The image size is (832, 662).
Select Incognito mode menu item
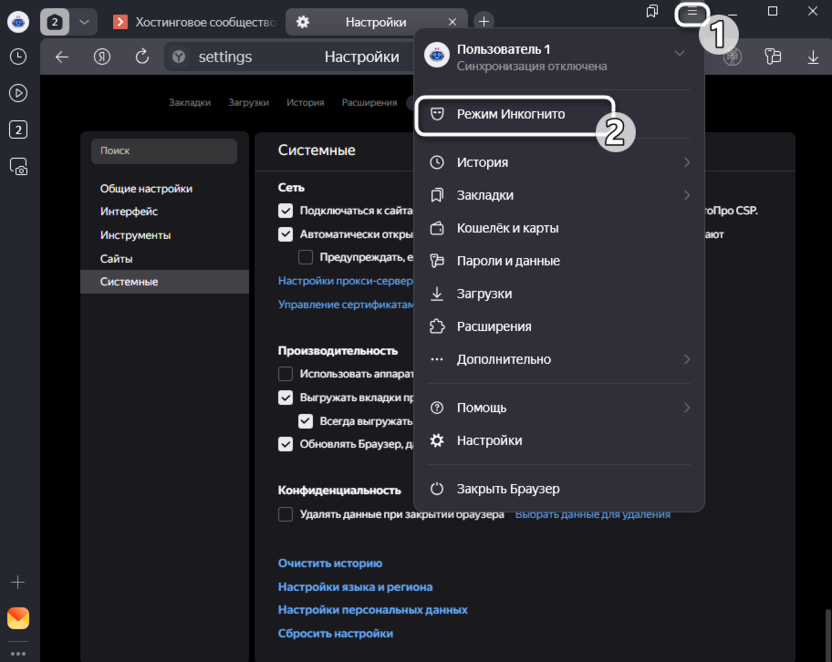tap(511, 114)
